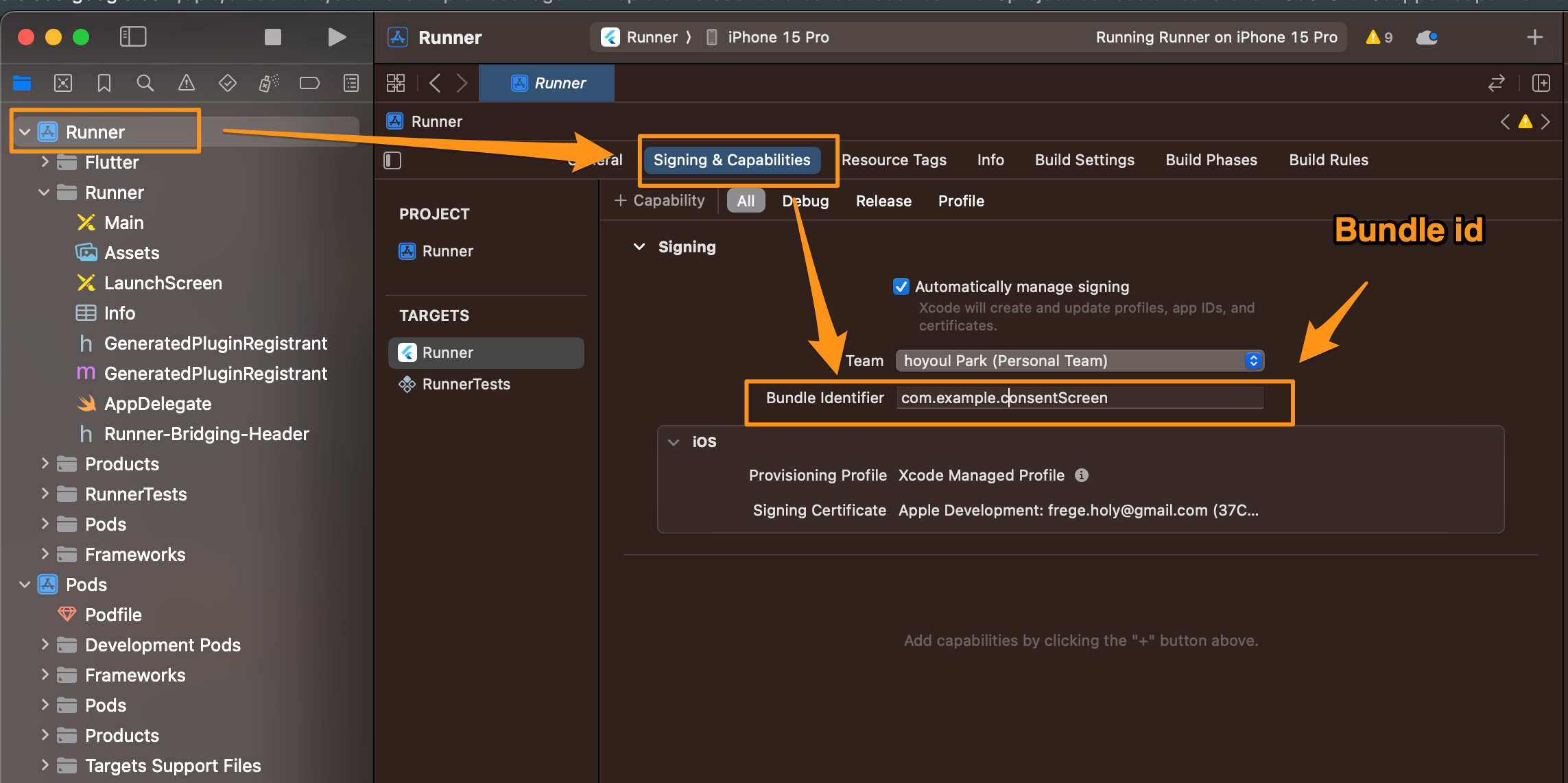Collapse the iOS signing subsection
Screen dimensions: 1568x783
(x=674, y=442)
